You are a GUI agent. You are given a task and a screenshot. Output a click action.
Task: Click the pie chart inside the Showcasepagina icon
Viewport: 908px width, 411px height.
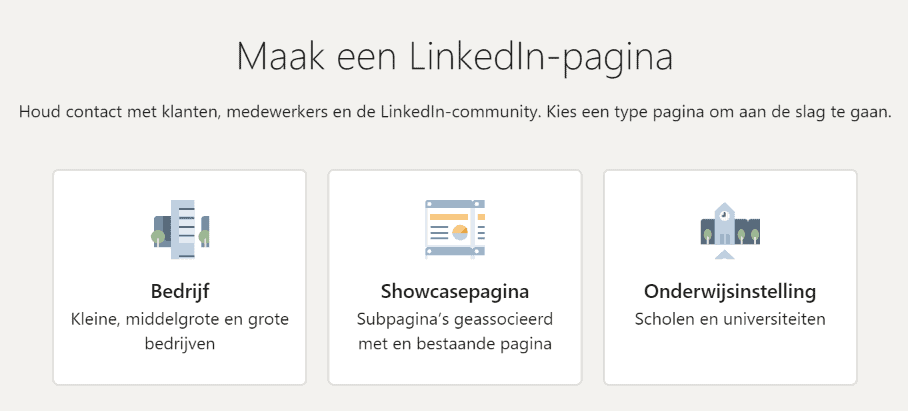point(461,232)
